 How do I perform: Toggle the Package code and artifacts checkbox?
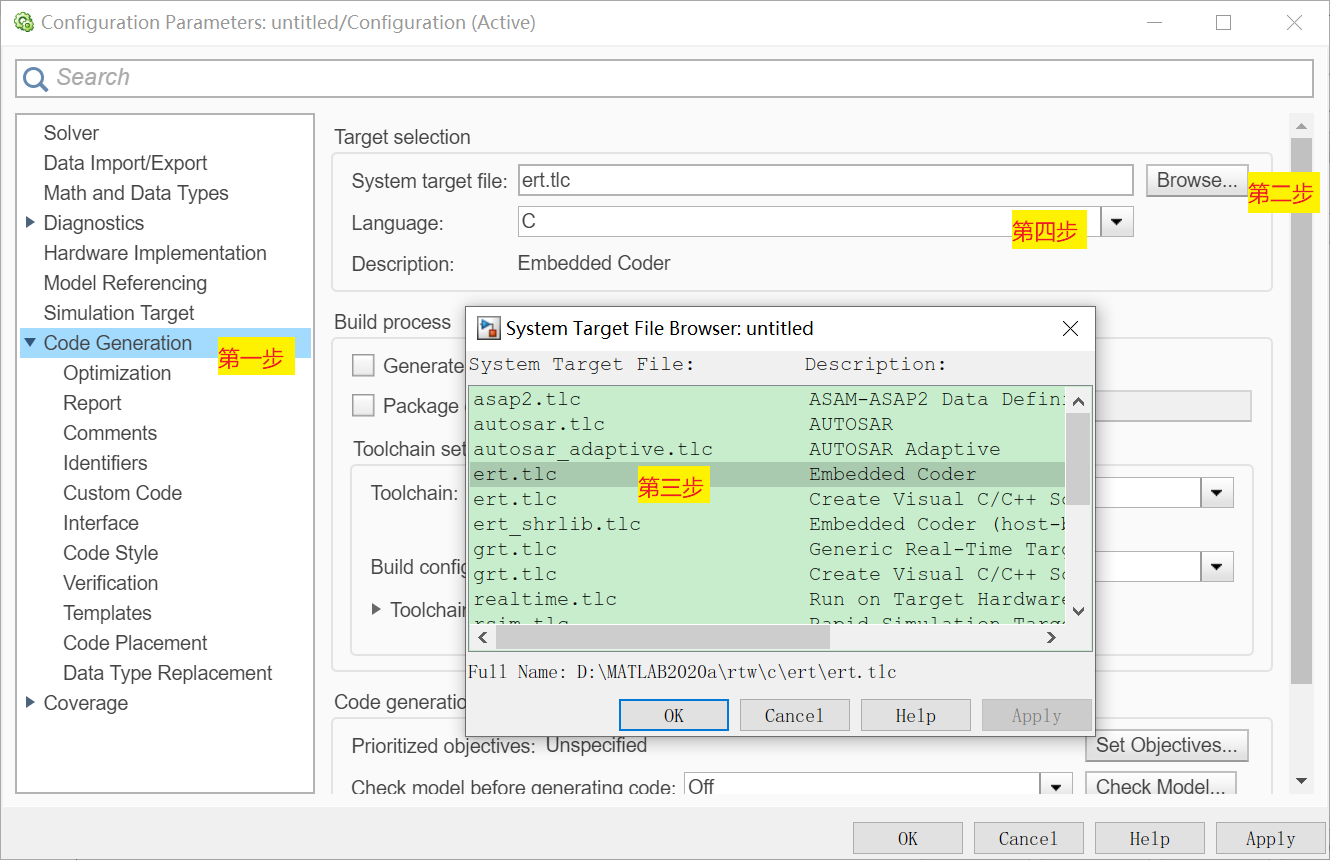(x=363, y=405)
